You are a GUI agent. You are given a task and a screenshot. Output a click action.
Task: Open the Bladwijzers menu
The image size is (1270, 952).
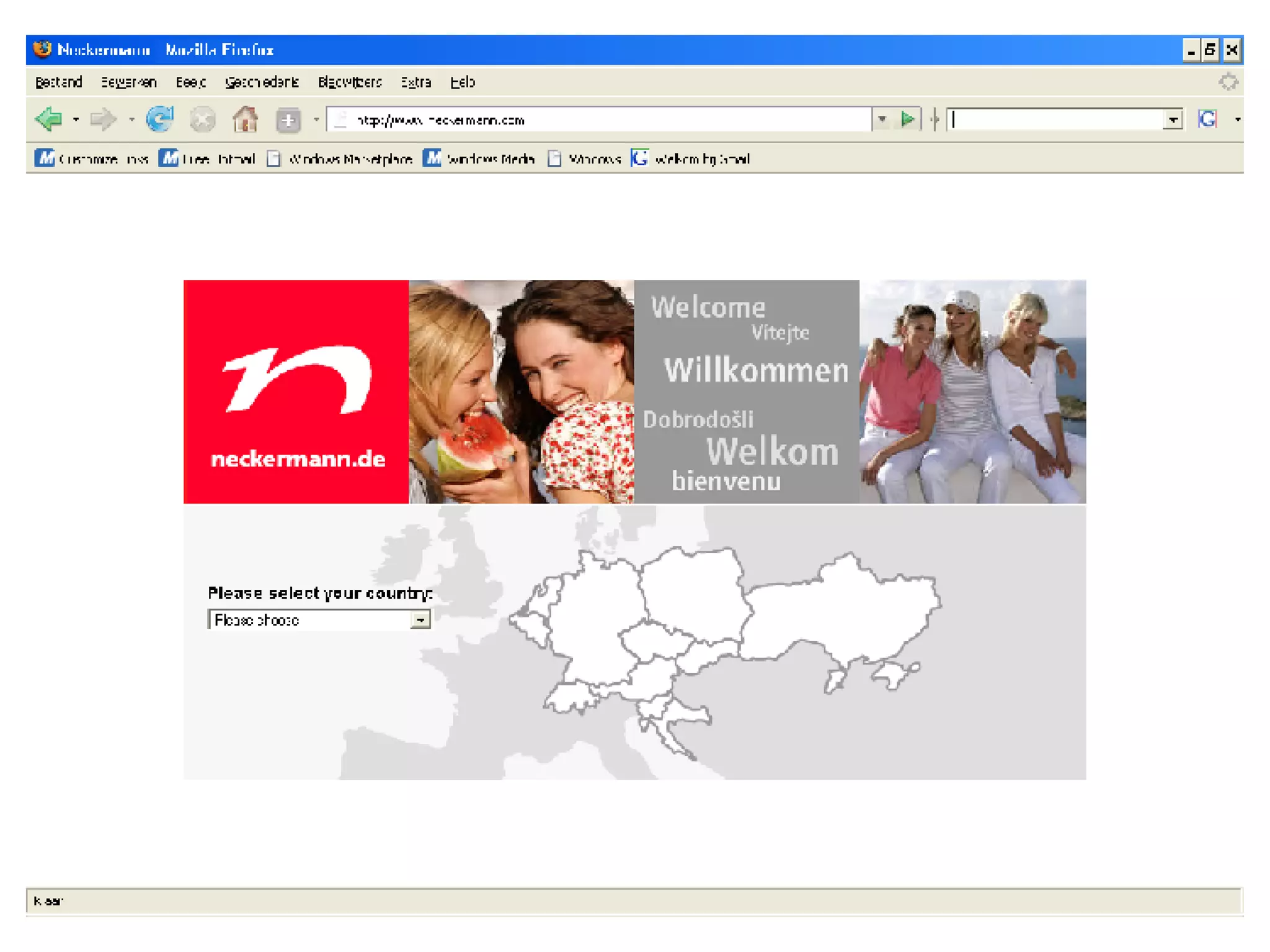click(349, 82)
